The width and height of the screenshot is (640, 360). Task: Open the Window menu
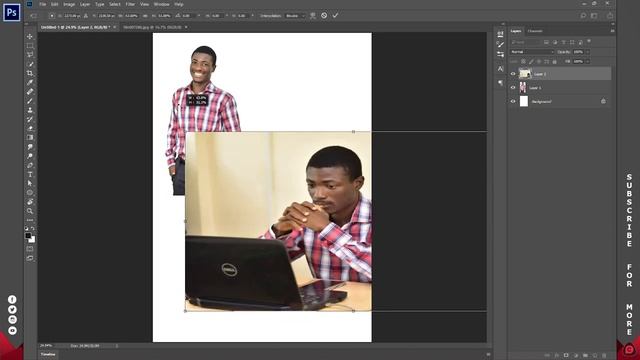pyautogui.click(x=162, y=4)
